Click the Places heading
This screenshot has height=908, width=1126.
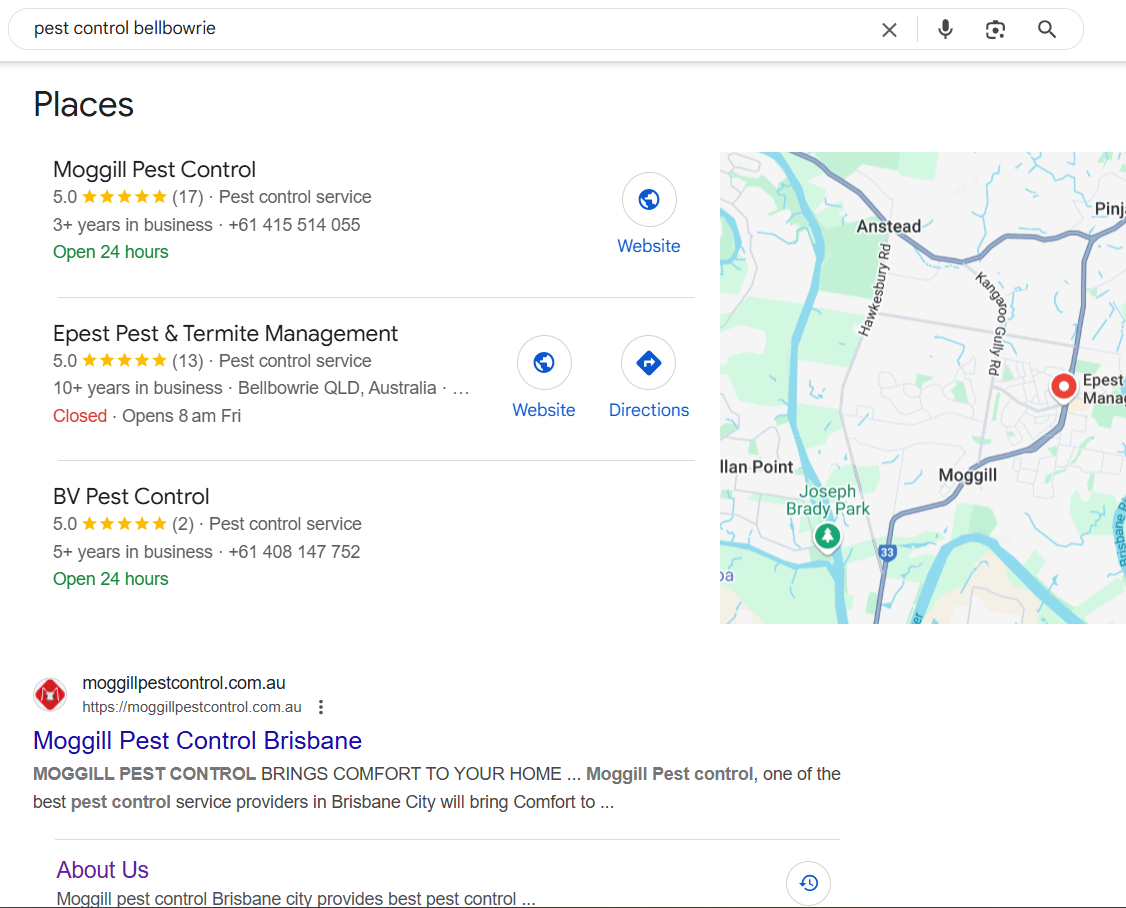[x=83, y=105]
